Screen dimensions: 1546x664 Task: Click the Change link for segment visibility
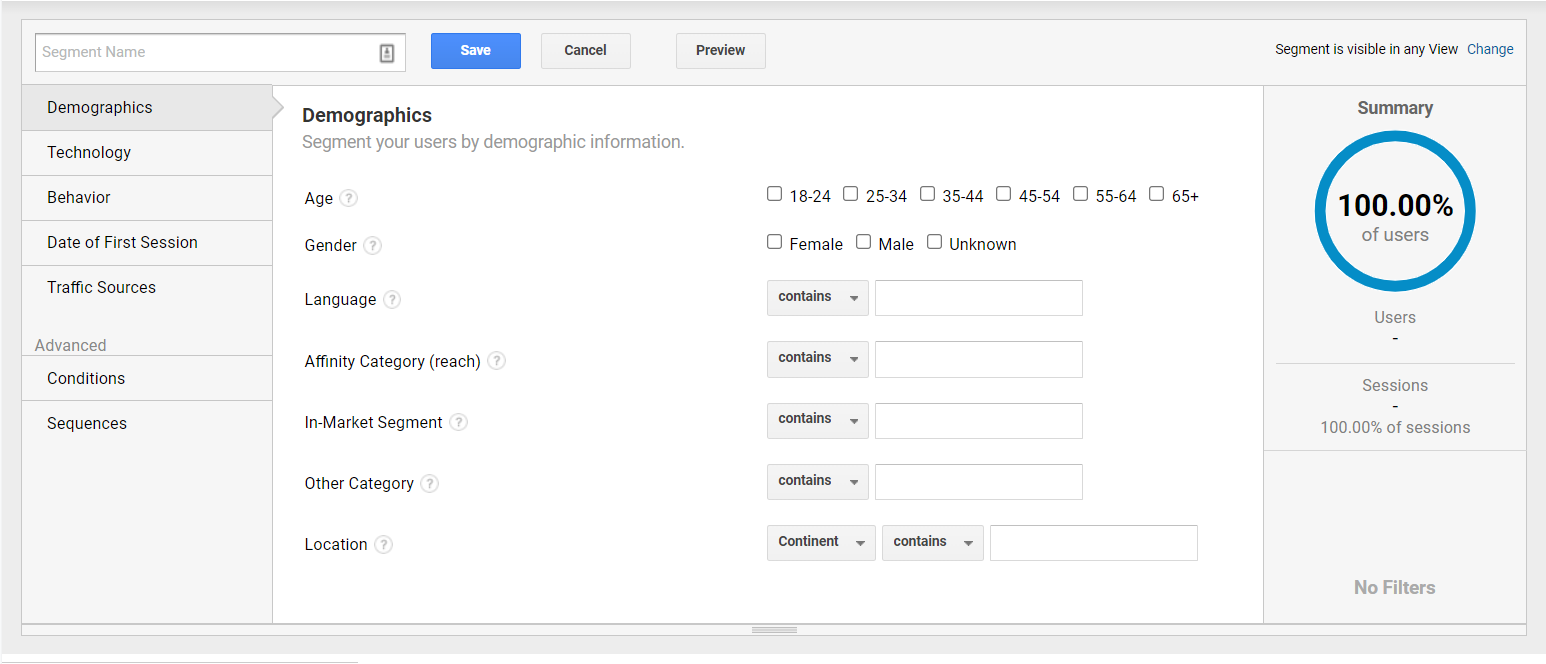[1490, 48]
